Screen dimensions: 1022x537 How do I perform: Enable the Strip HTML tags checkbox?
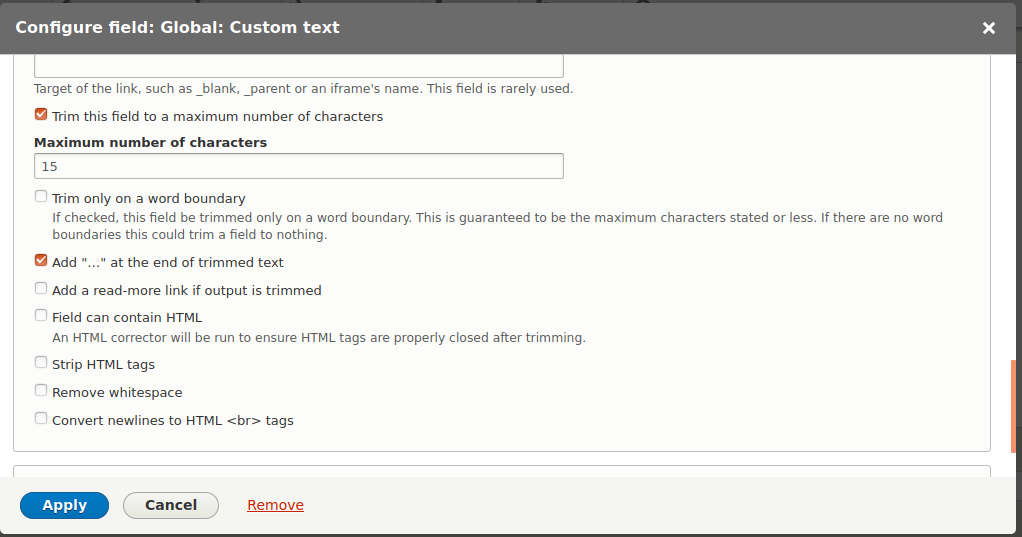pyautogui.click(x=41, y=363)
